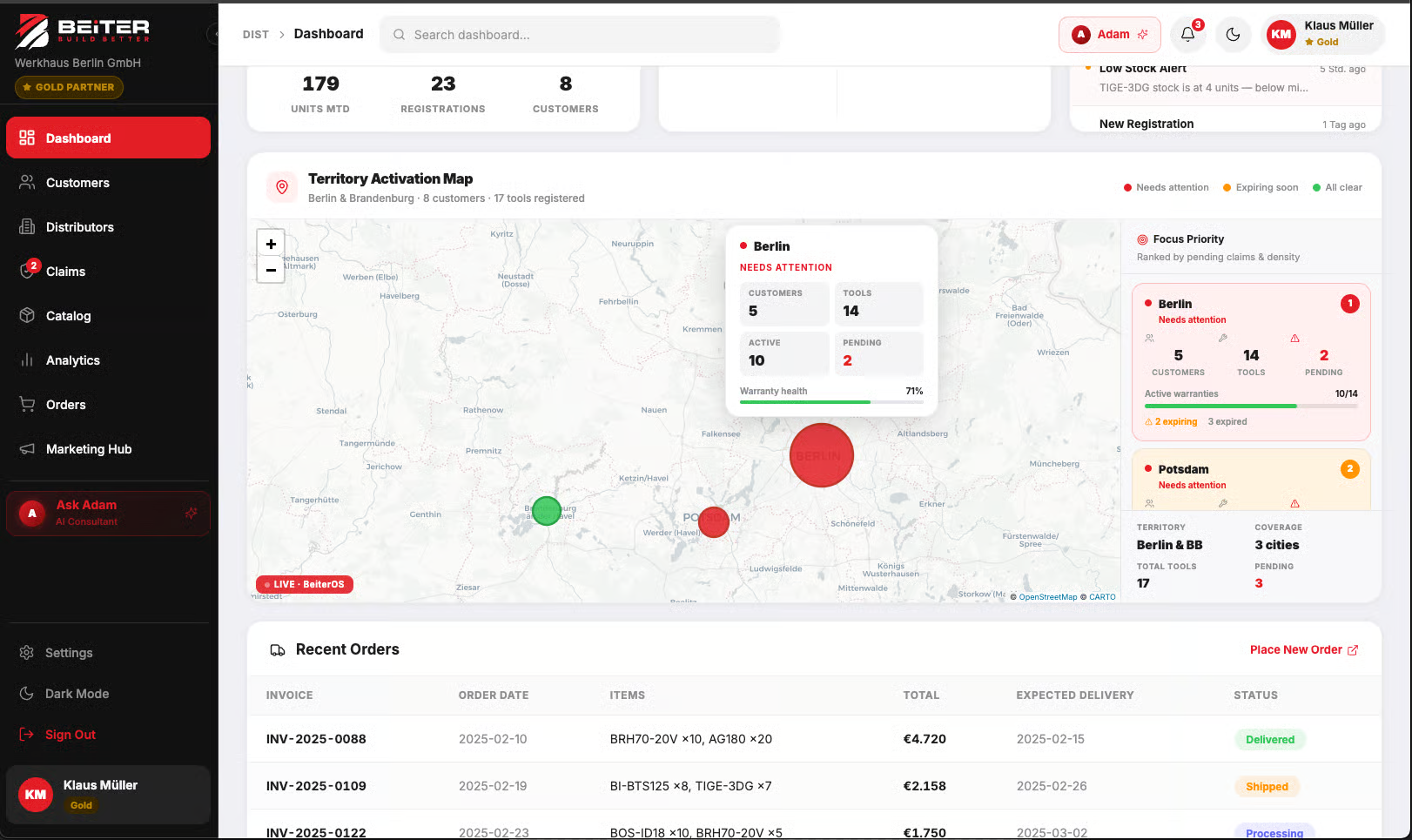Click the Territory Activation Map pin icon

click(282, 187)
